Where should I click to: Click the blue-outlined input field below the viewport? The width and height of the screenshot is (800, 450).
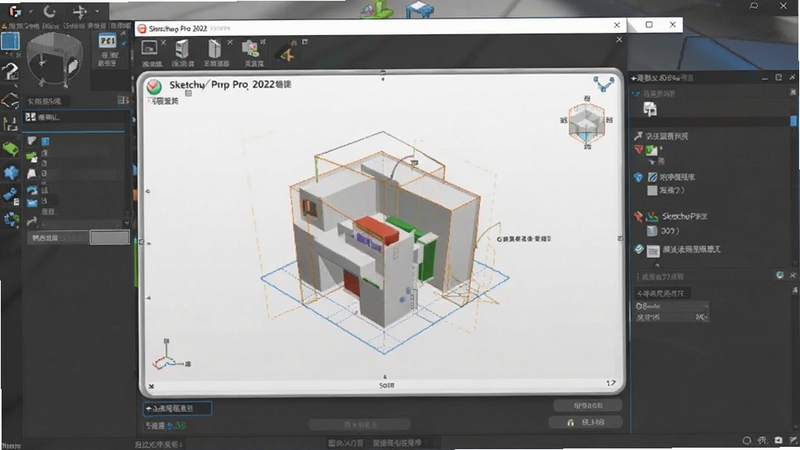(177, 408)
